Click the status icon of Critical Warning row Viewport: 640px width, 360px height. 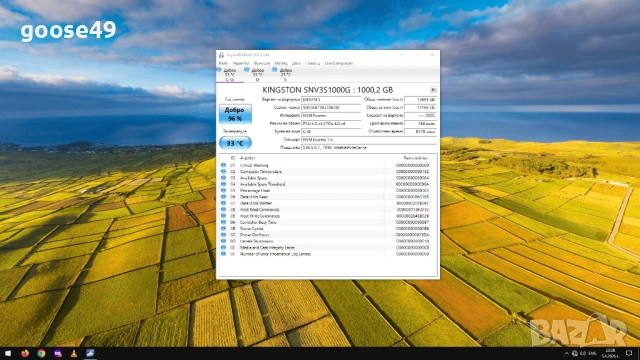pos(223,165)
